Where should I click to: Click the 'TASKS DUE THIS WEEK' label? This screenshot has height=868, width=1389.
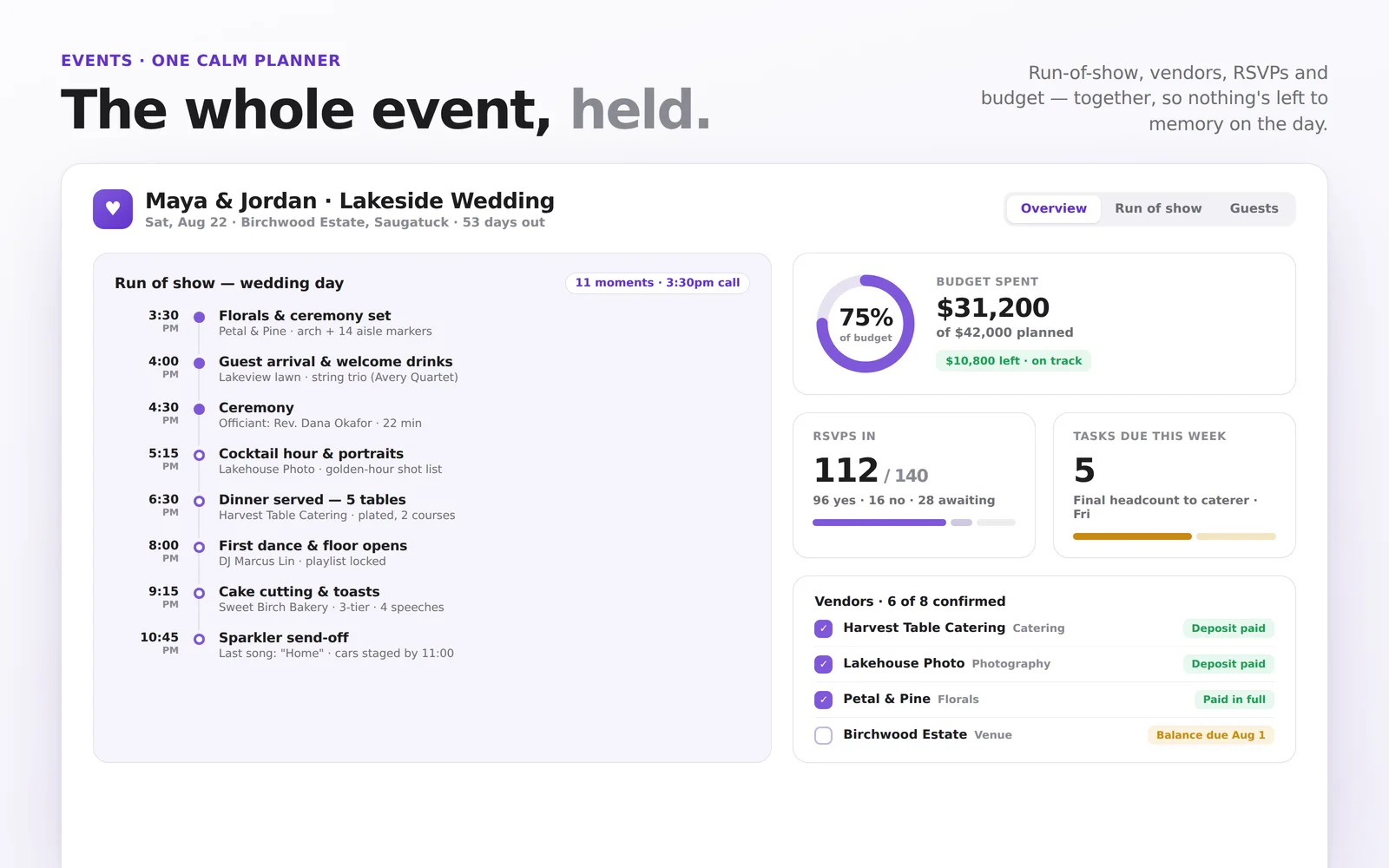pos(1149,437)
